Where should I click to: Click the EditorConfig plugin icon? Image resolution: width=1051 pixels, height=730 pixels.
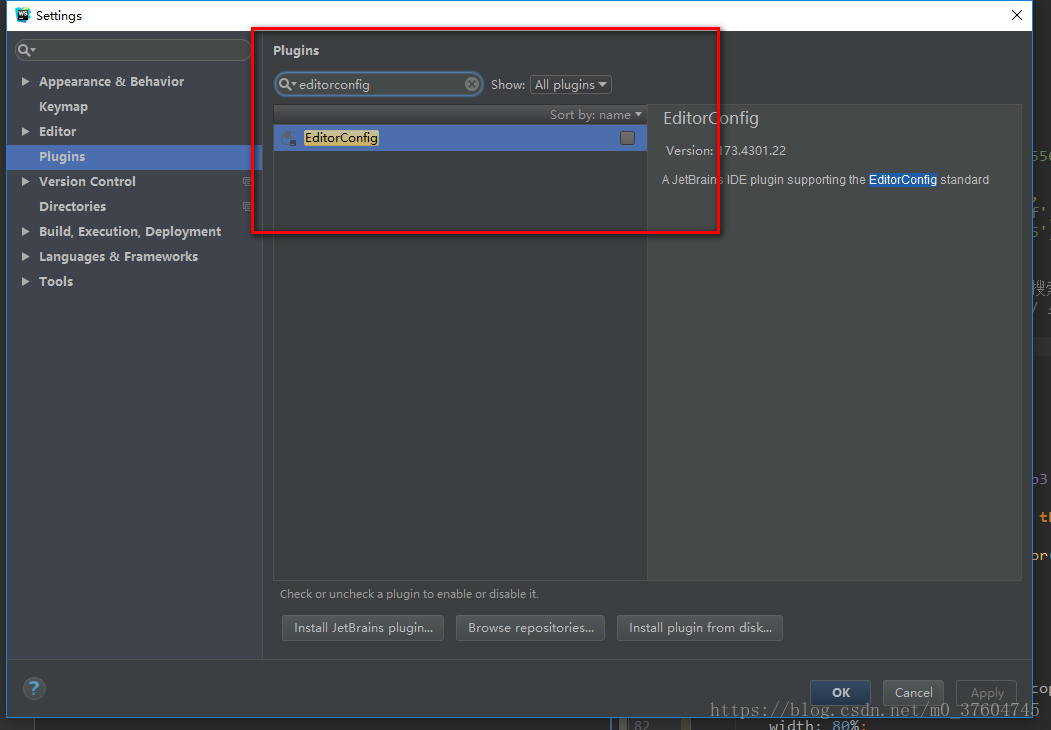289,138
